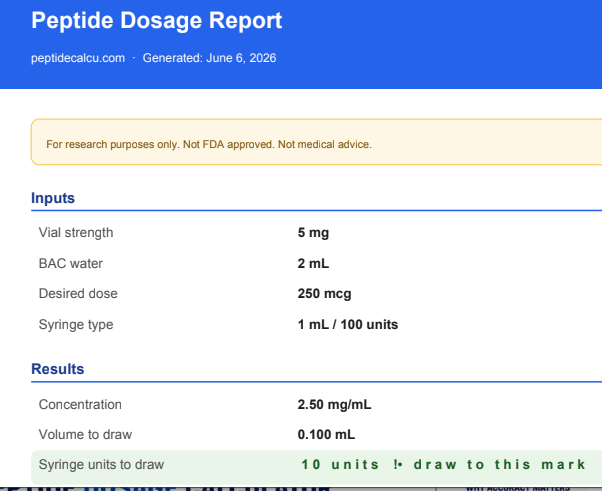Click the Results section heading
The image size is (602, 491).
tap(58, 369)
